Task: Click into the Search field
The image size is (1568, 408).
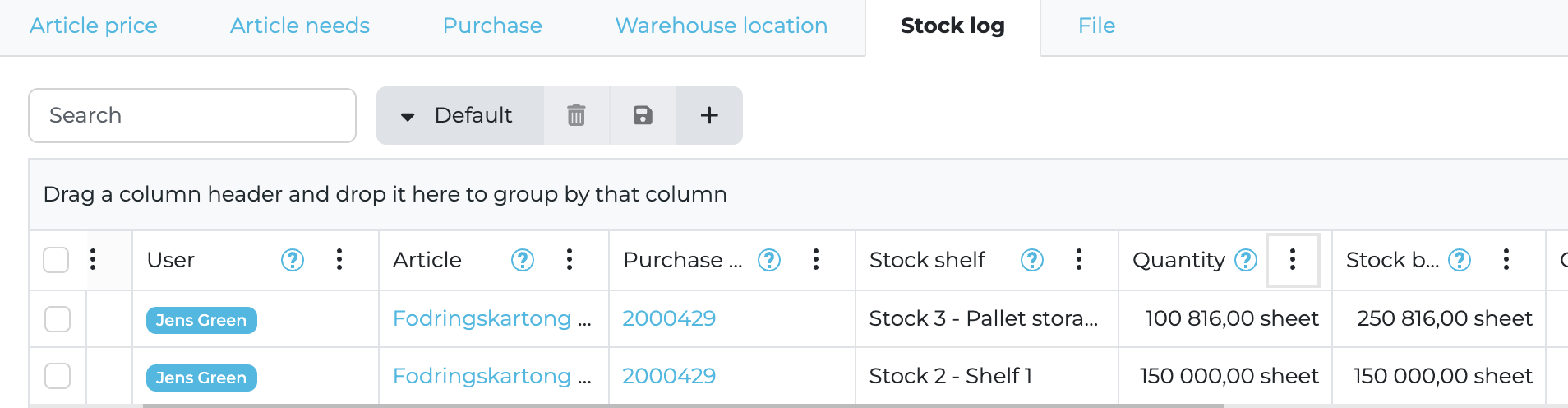Action: [192, 115]
